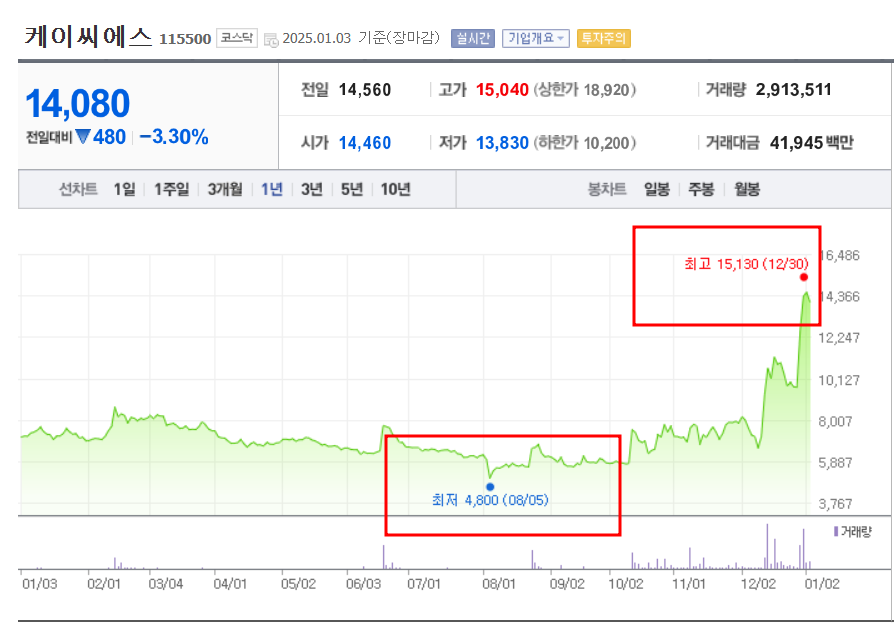Screen dimensions: 894x623
Task: Switch to 주봉 candle chart
Action: pos(701,189)
